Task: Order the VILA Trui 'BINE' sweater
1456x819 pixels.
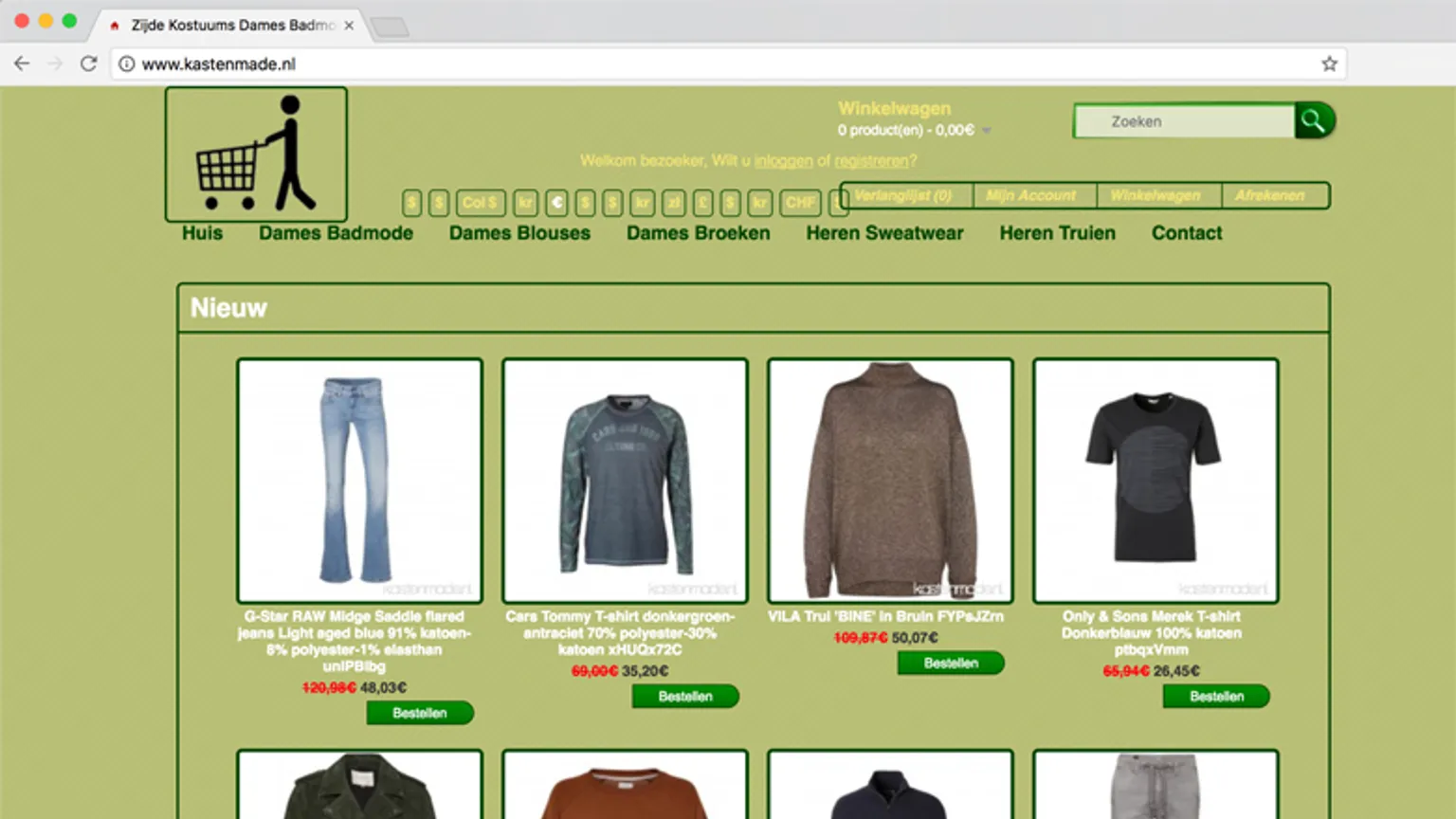Action: click(x=950, y=664)
